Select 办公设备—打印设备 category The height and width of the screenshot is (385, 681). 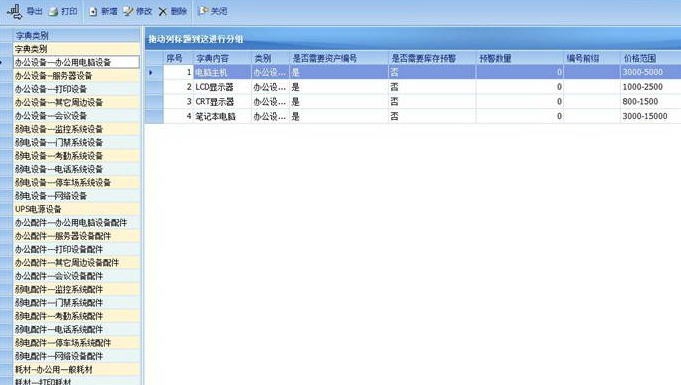[76, 89]
